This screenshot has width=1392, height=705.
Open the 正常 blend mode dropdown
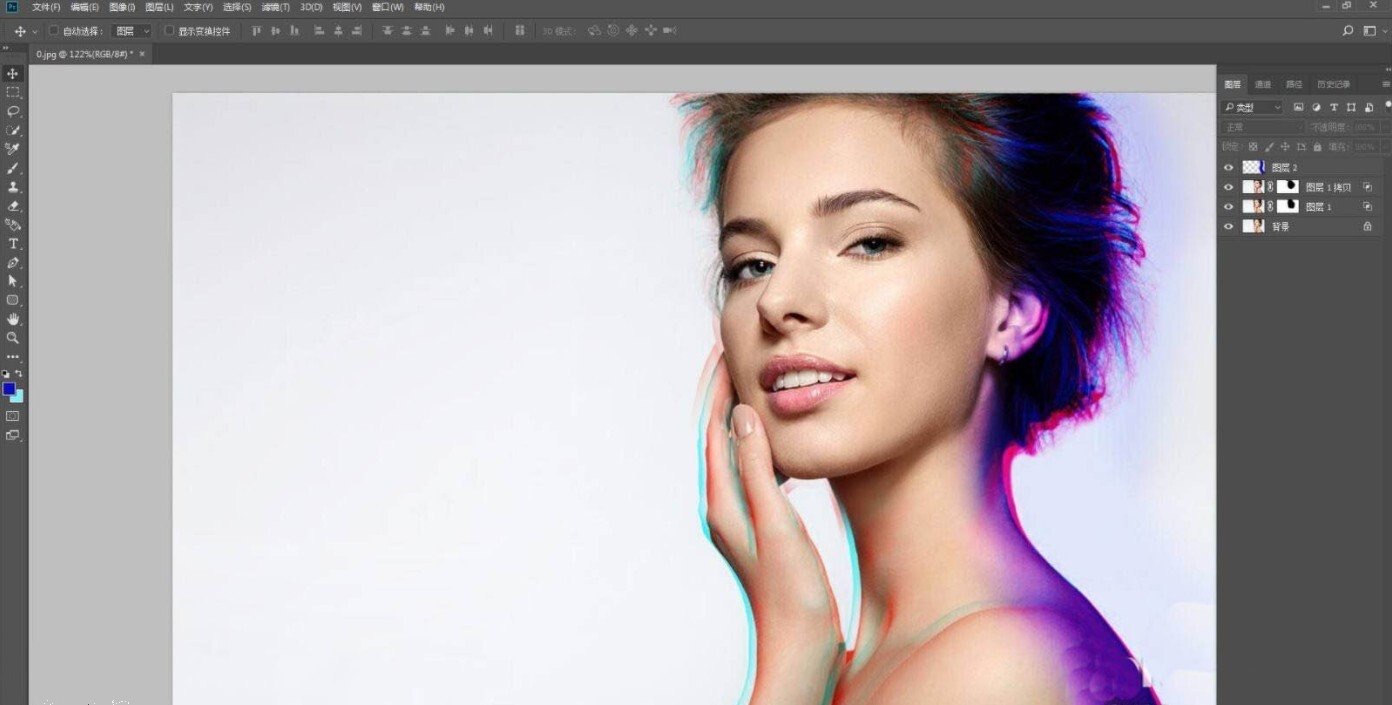click(x=1264, y=127)
